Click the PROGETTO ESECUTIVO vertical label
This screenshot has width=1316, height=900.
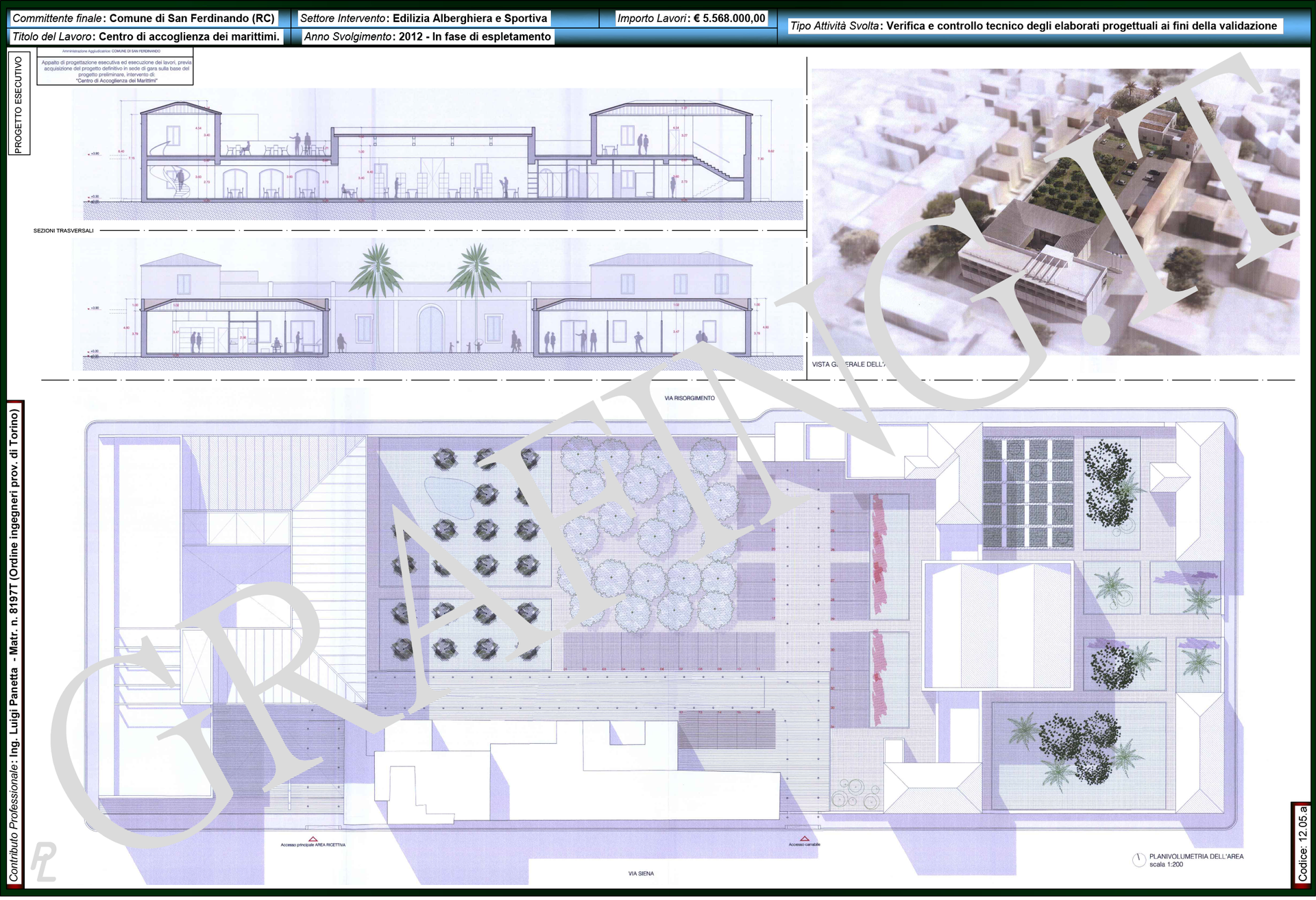pyautogui.click(x=18, y=104)
